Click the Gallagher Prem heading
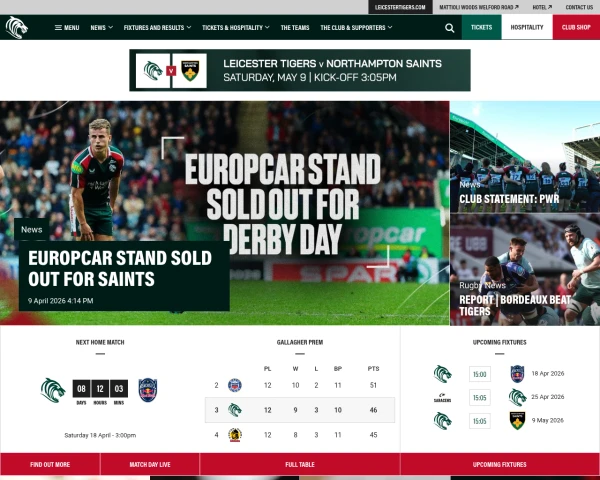 click(300, 342)
